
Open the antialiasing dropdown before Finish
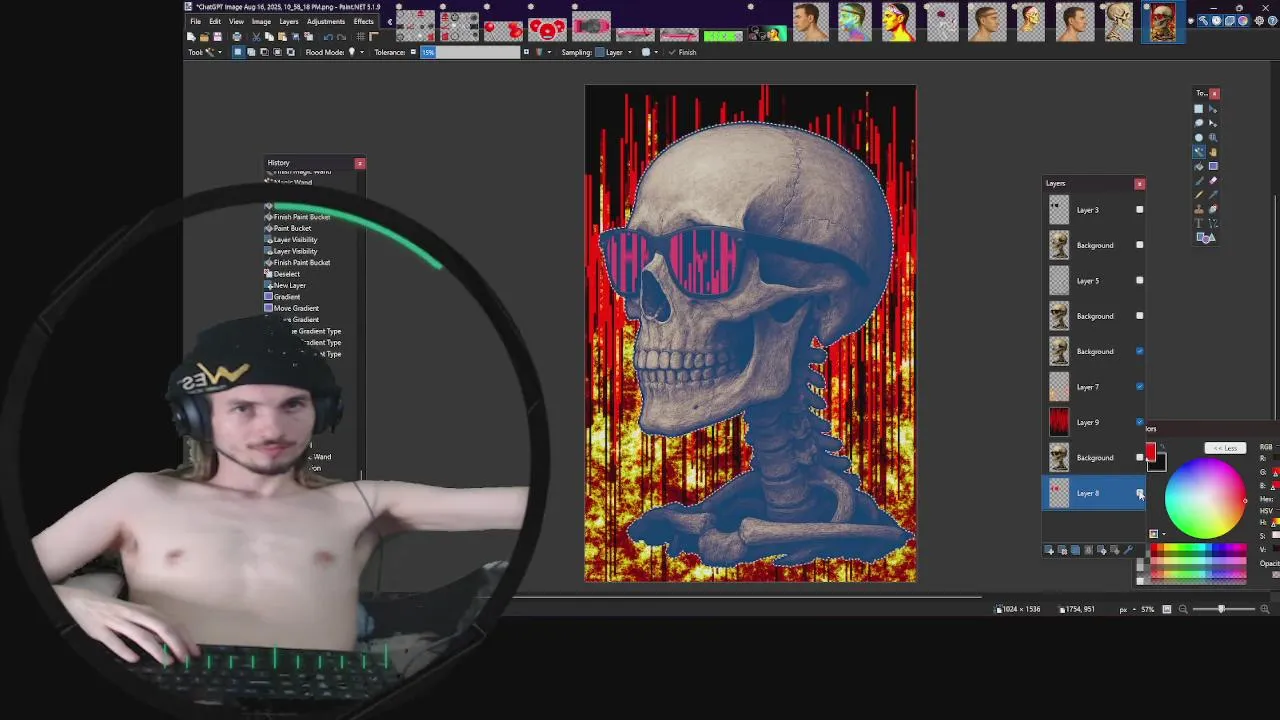click(649, 52)
